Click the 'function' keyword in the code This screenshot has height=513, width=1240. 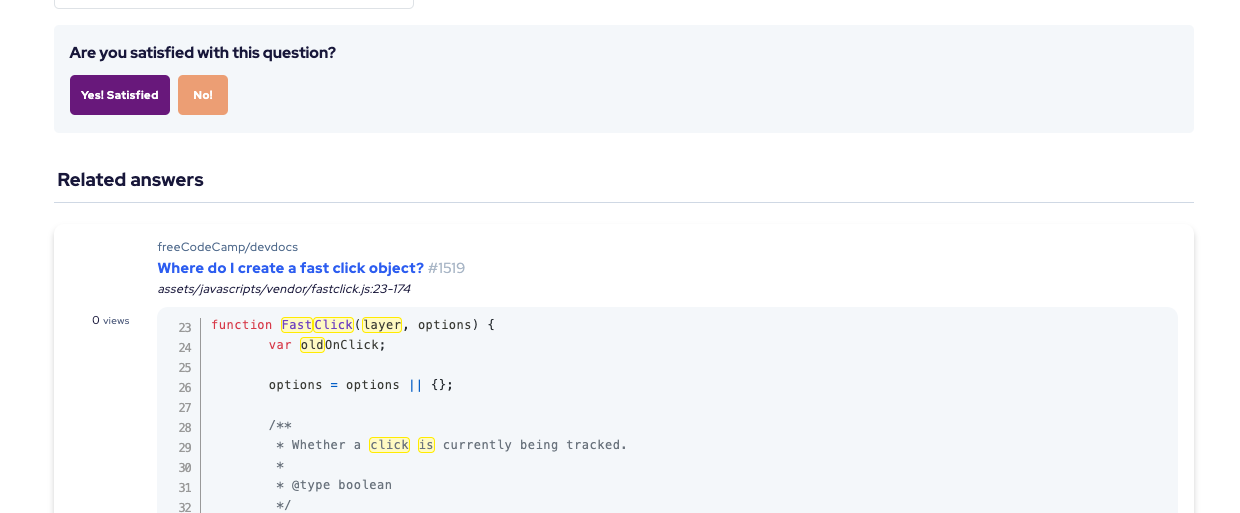(242, 325)
